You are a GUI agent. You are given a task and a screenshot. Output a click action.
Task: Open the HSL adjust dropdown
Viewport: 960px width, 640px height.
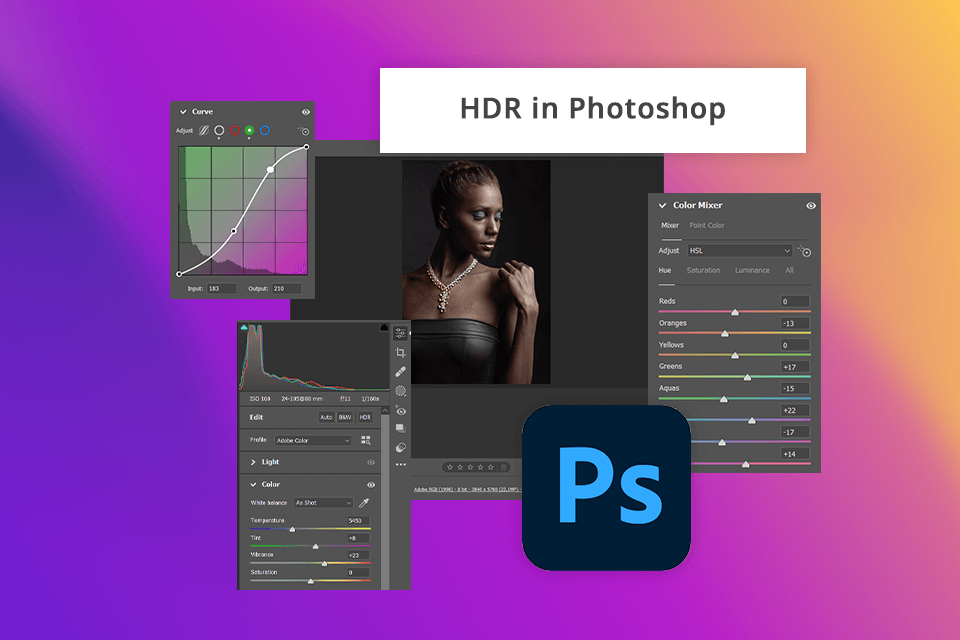[x=740, y=251]
